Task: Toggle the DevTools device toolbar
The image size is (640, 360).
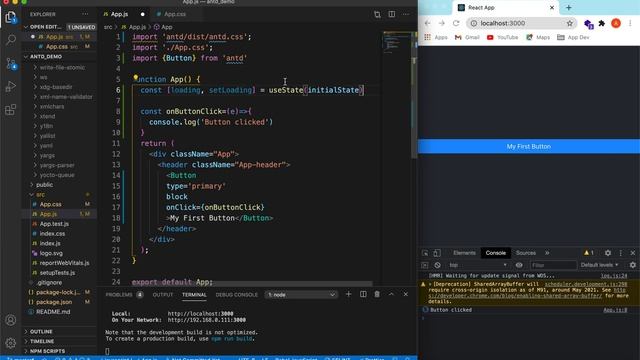Action: 437,253
